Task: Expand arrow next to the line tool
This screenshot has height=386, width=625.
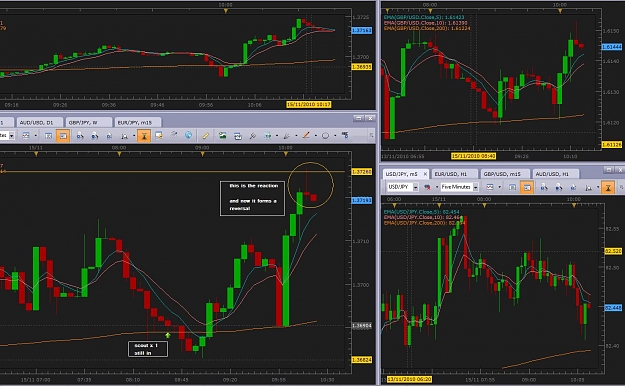Action: [315, 136]
